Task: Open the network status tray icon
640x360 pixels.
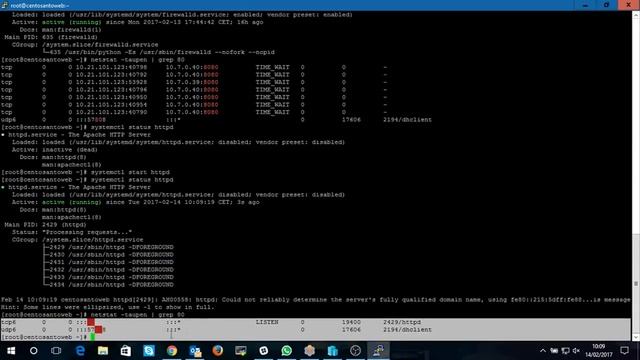Action: click(x=565, y=351)
